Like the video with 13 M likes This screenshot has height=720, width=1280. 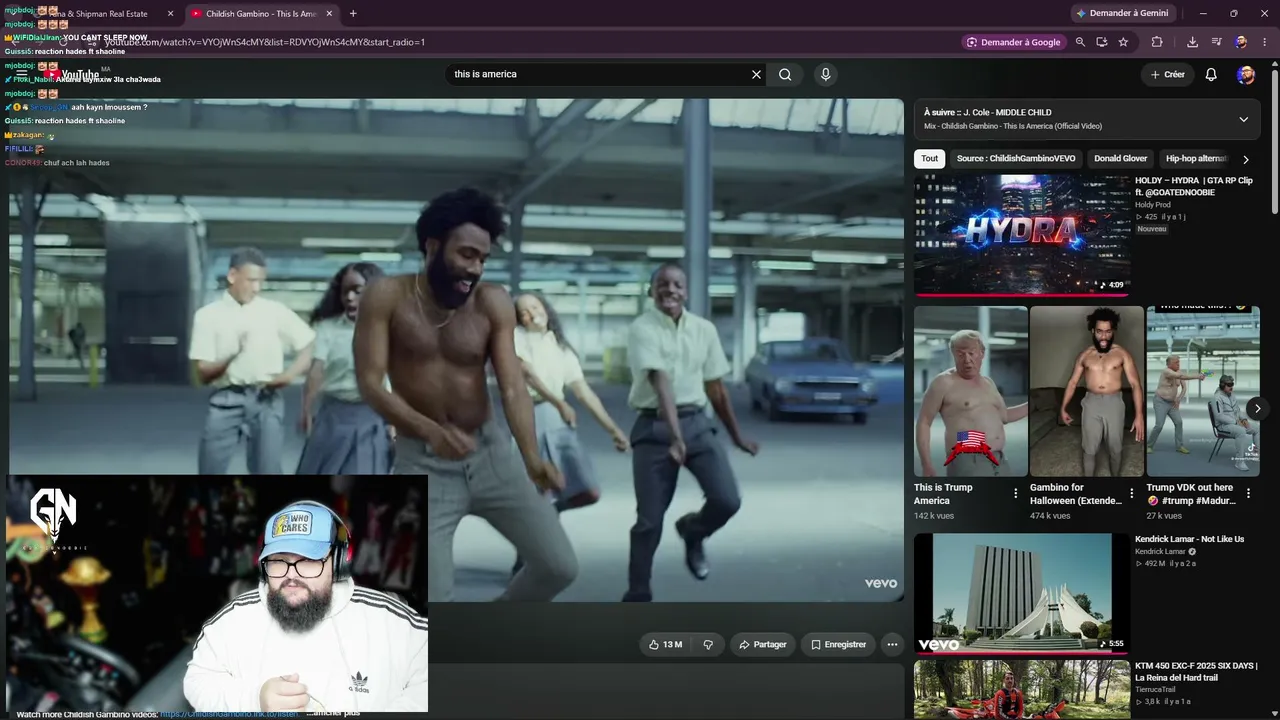665,645
